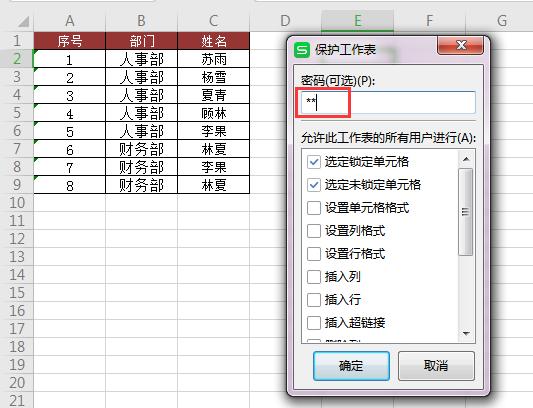Screen dimensions: 533x408
Task: Enable 设置行格式 checkbox
Action: coord(314,254)
